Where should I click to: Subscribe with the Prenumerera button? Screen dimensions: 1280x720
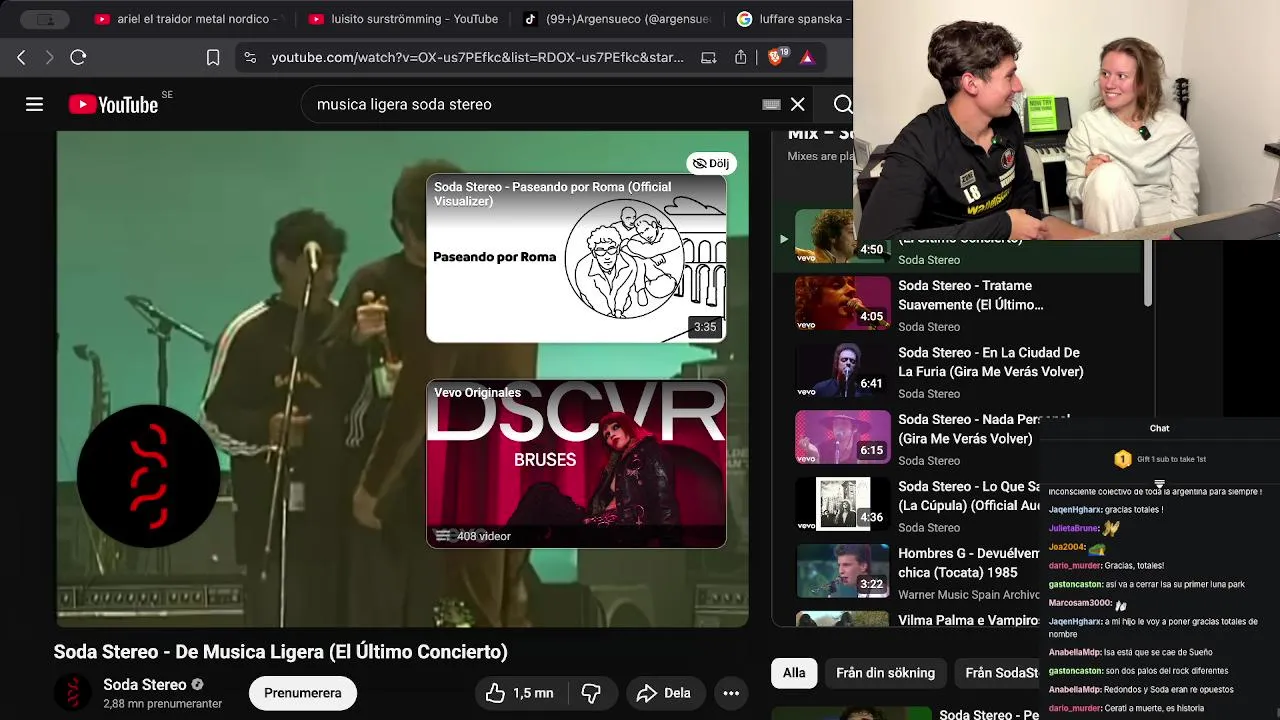[x=303, y=693]
